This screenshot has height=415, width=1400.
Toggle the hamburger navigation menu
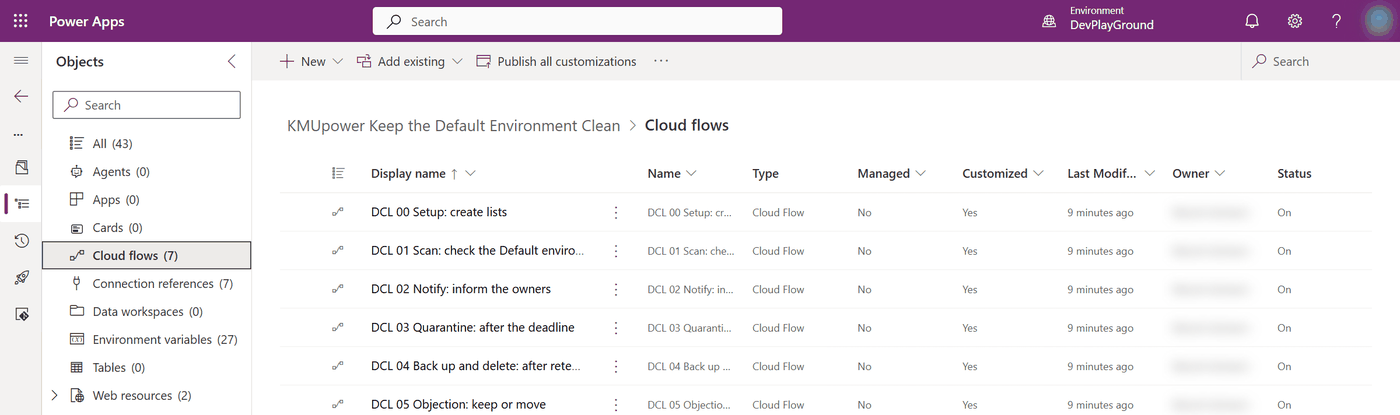pyautogui.click(x=21, y=61)
